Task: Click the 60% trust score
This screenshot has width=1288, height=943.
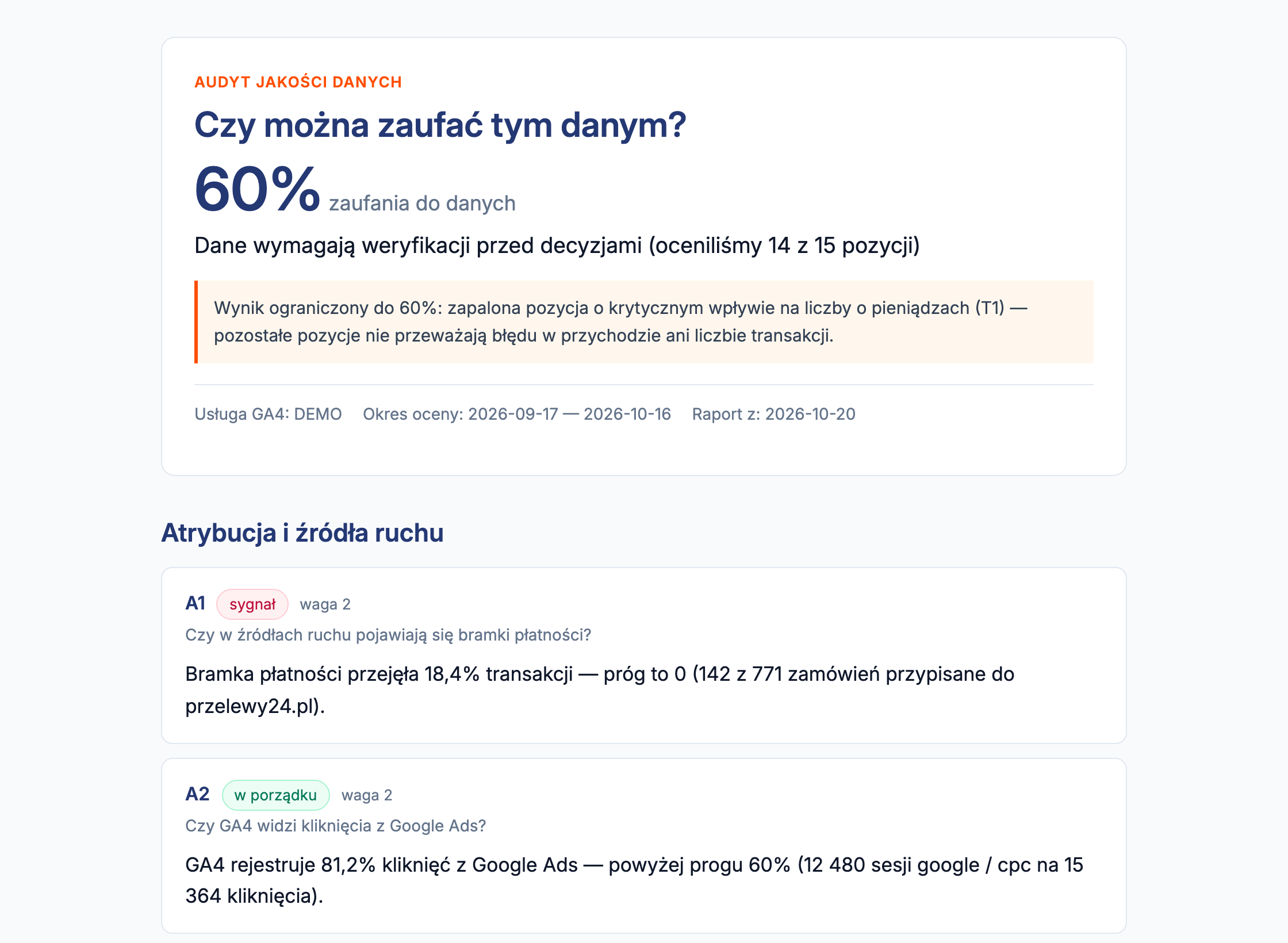Action: tap(256, 189)
